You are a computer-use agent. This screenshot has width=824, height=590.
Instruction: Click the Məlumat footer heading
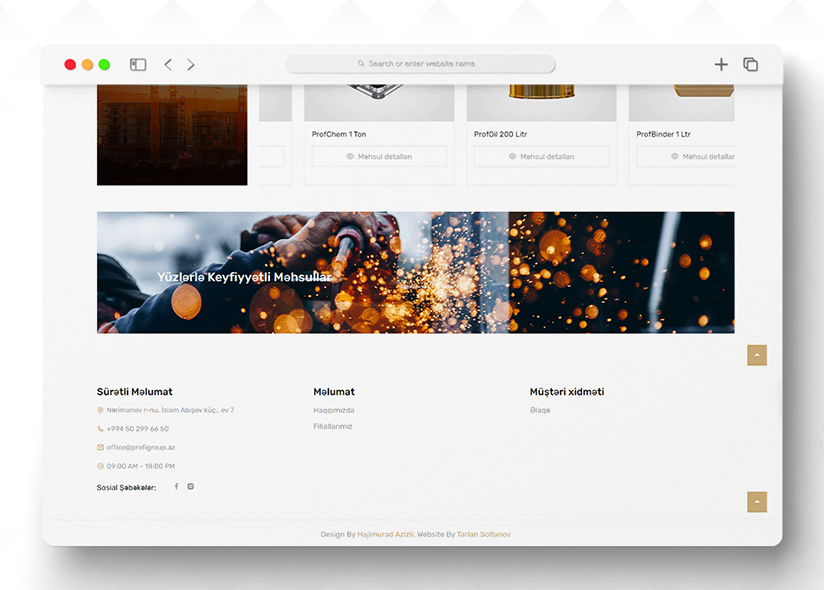[334, 392]
